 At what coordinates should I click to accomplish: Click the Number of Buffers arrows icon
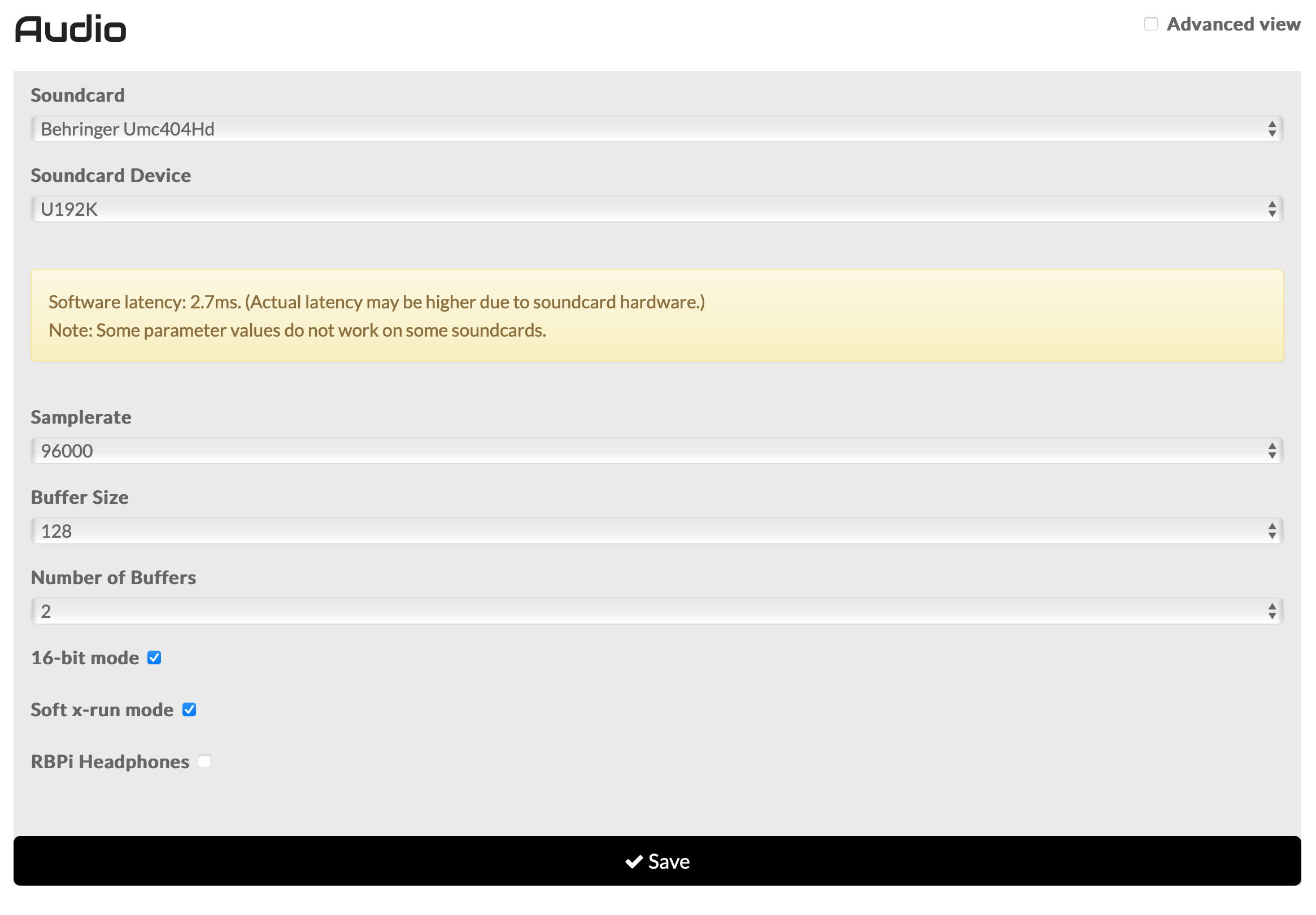tap(1271, 611)
